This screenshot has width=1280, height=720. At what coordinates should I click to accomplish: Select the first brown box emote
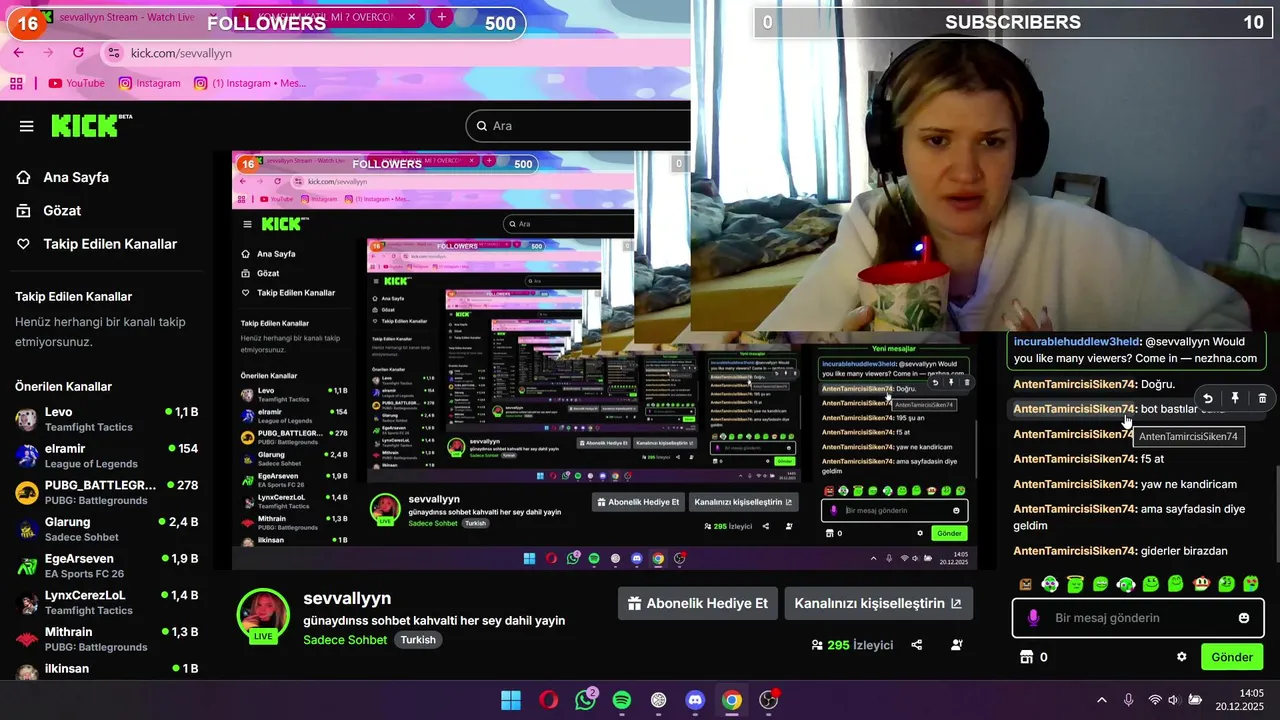[x=1025, y=584]
